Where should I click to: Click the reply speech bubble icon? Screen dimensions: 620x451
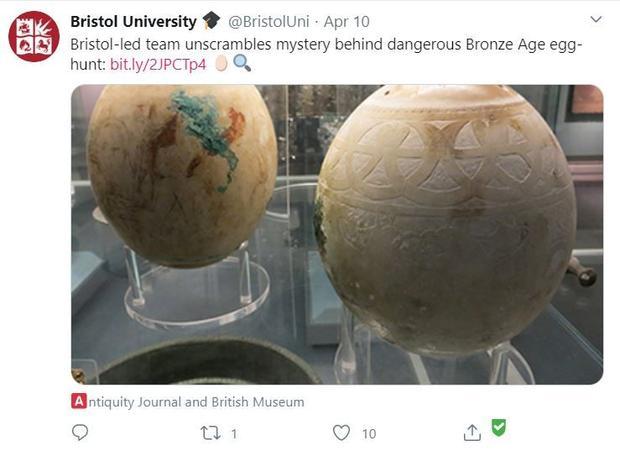[x=80, y=432]
